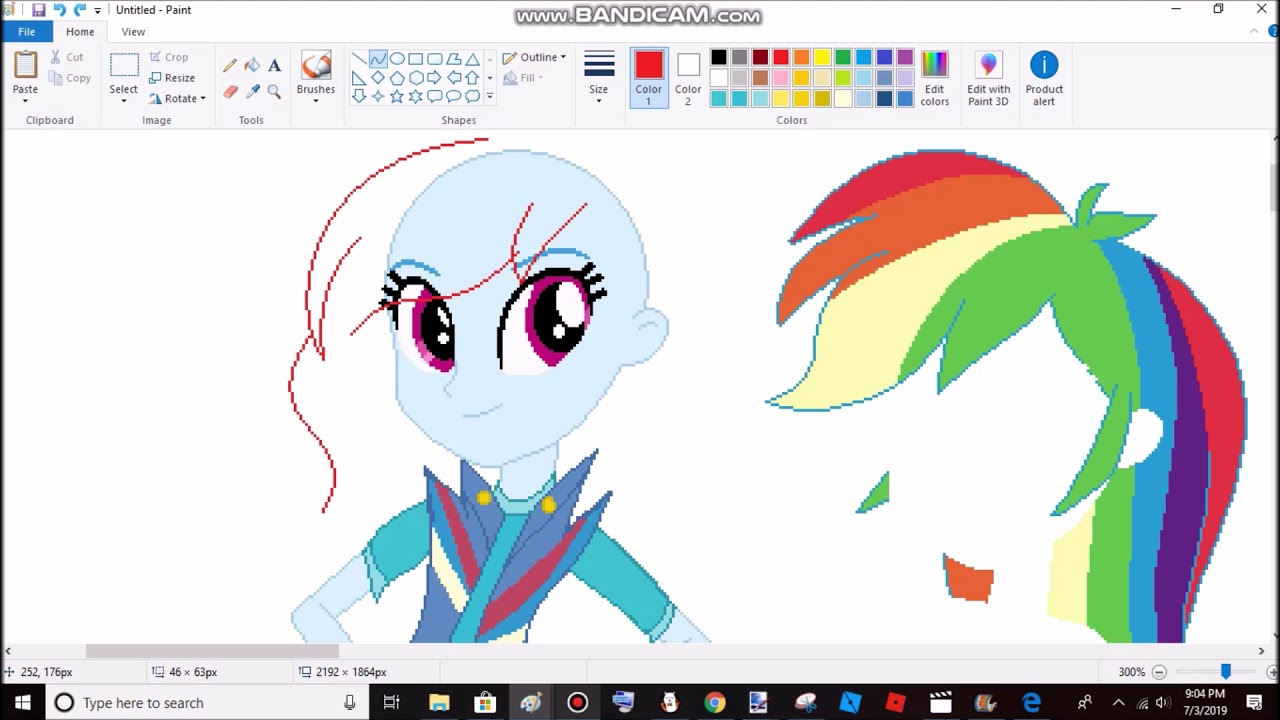Open Customize Quick Access Toolbar arrow
Image resolution: width=1280 pixels, height=720 pixels.
[x=98, y=10]
